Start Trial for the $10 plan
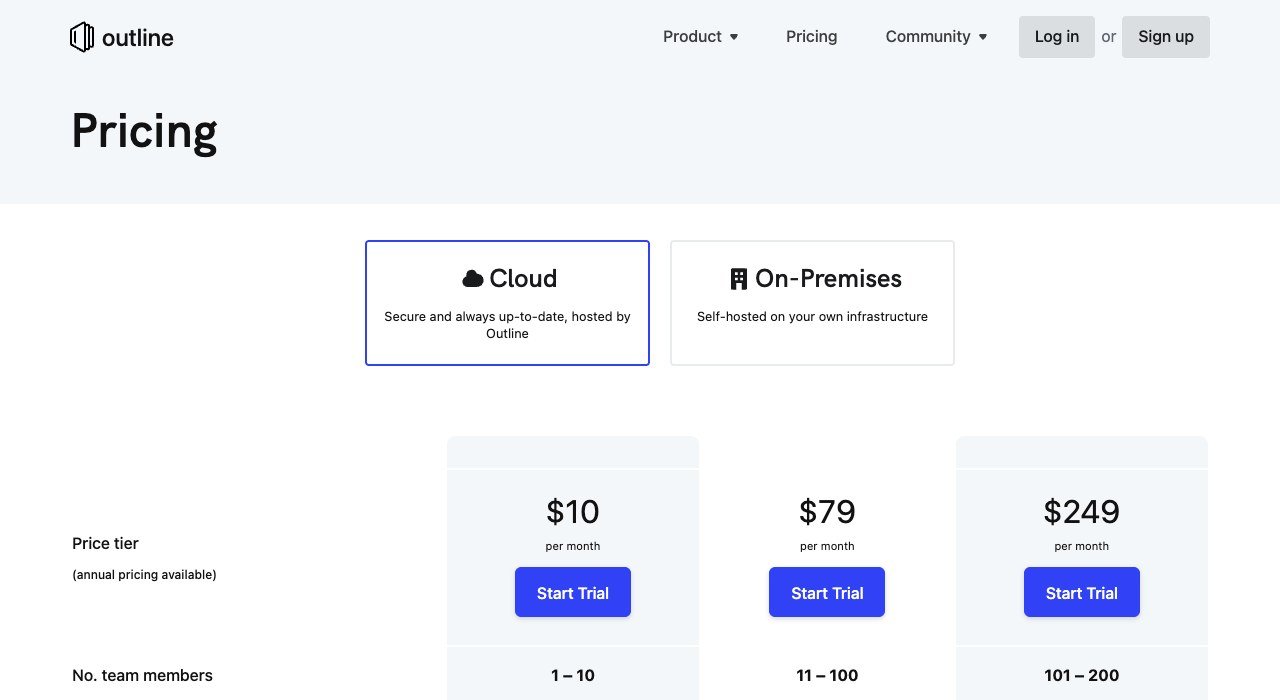The image size is (1280, 700). click(573, 592)
